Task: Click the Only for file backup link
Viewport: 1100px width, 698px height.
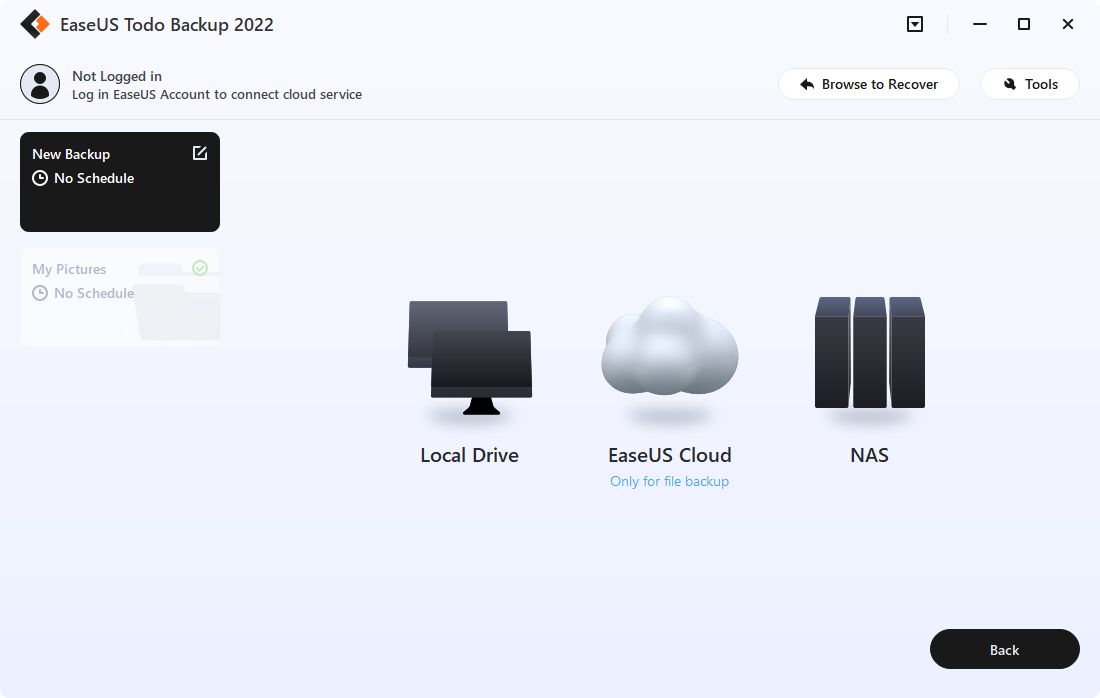Action: click(x=669, y=481)
